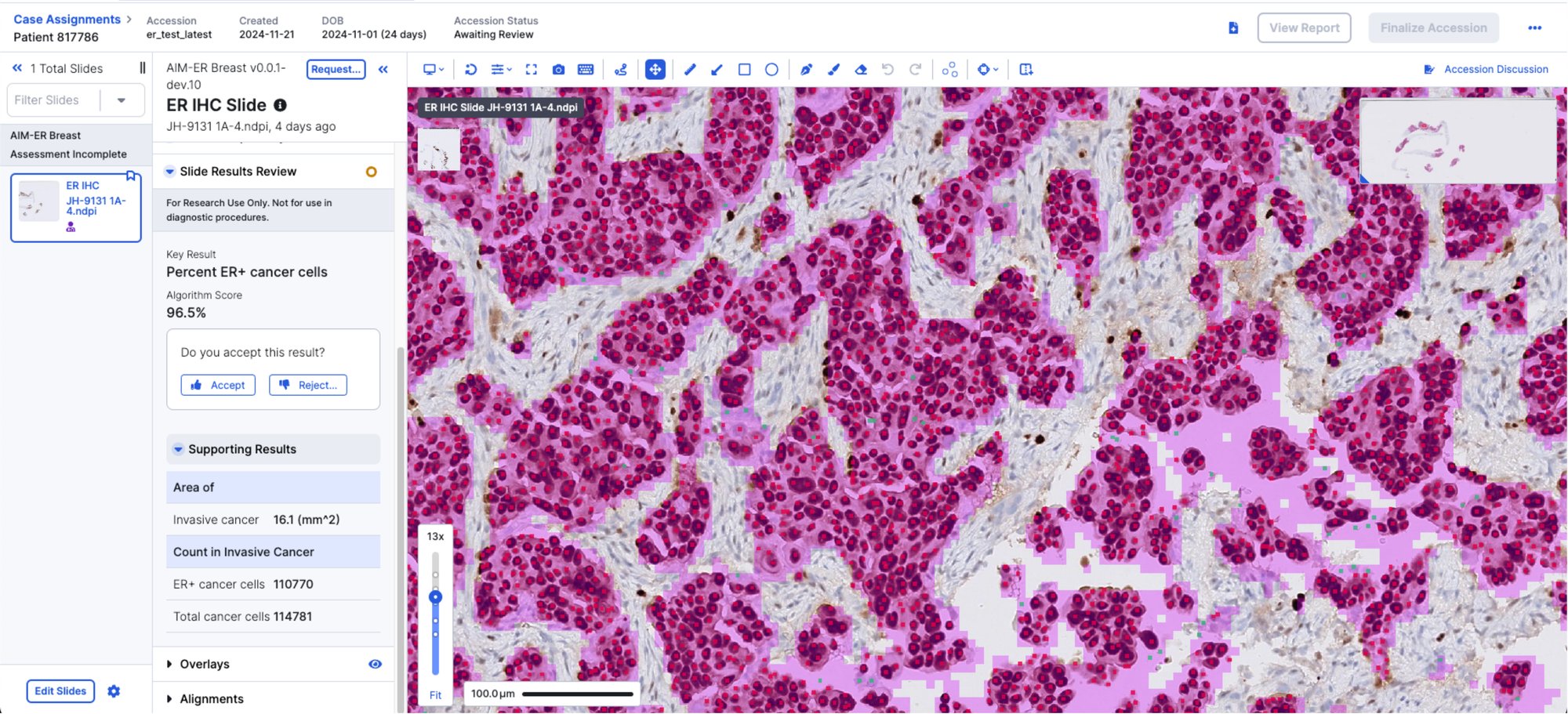Viewport: 1568px width, 714px height.
Task: Click the three-circles cluster tool
Action: [x=949, y=70]
